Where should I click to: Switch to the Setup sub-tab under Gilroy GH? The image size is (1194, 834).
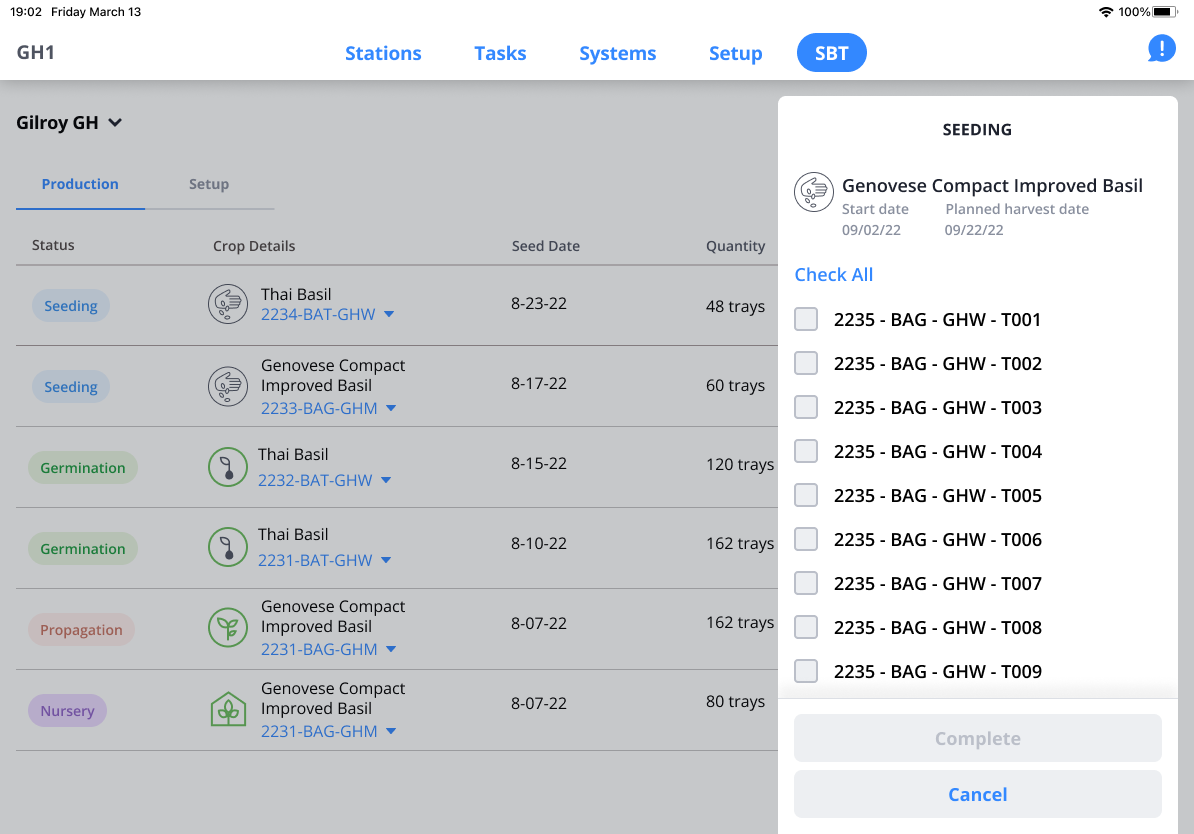tap(209, 184)
